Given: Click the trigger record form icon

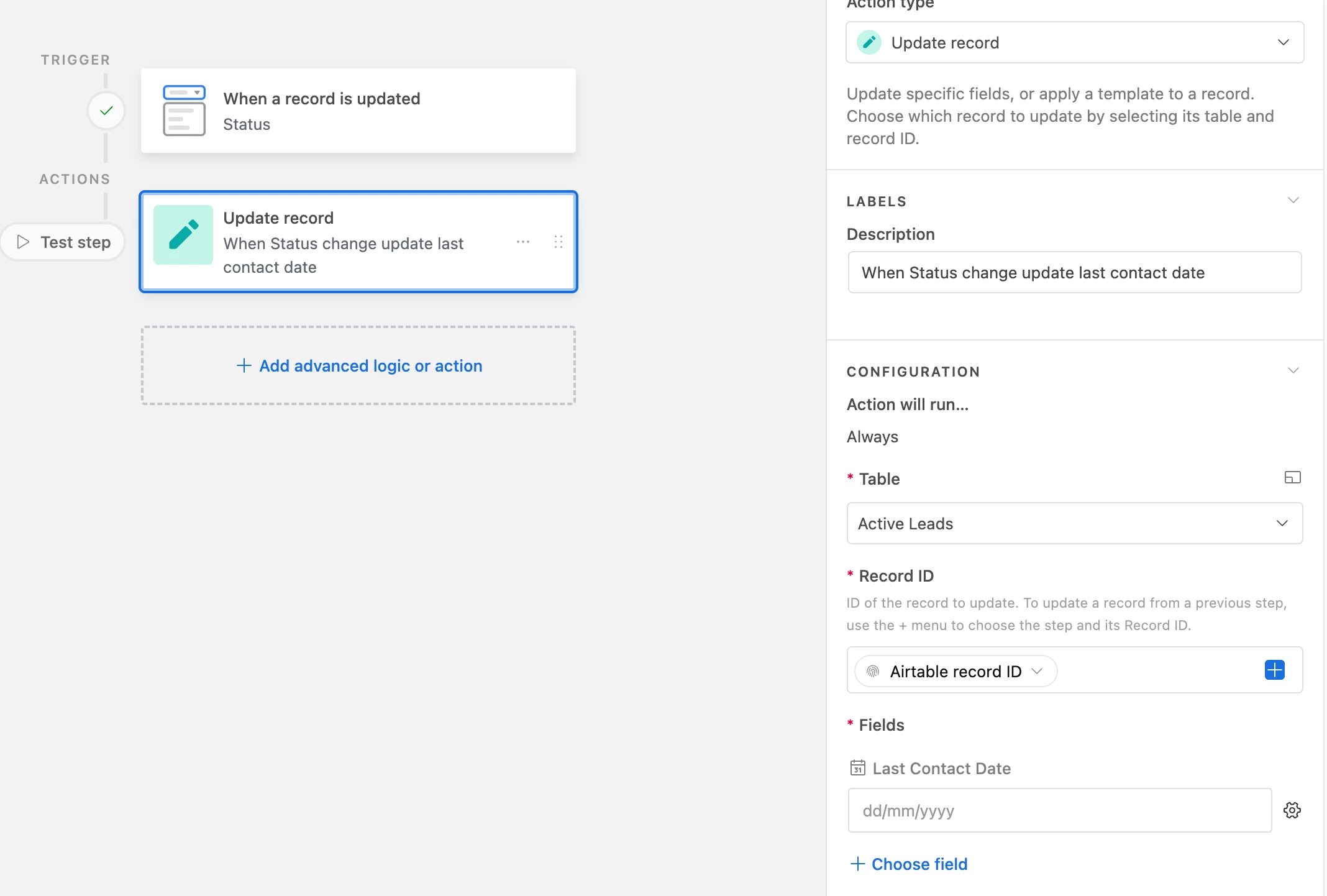Looking at the screenshot, I should (x=184, y=111).
